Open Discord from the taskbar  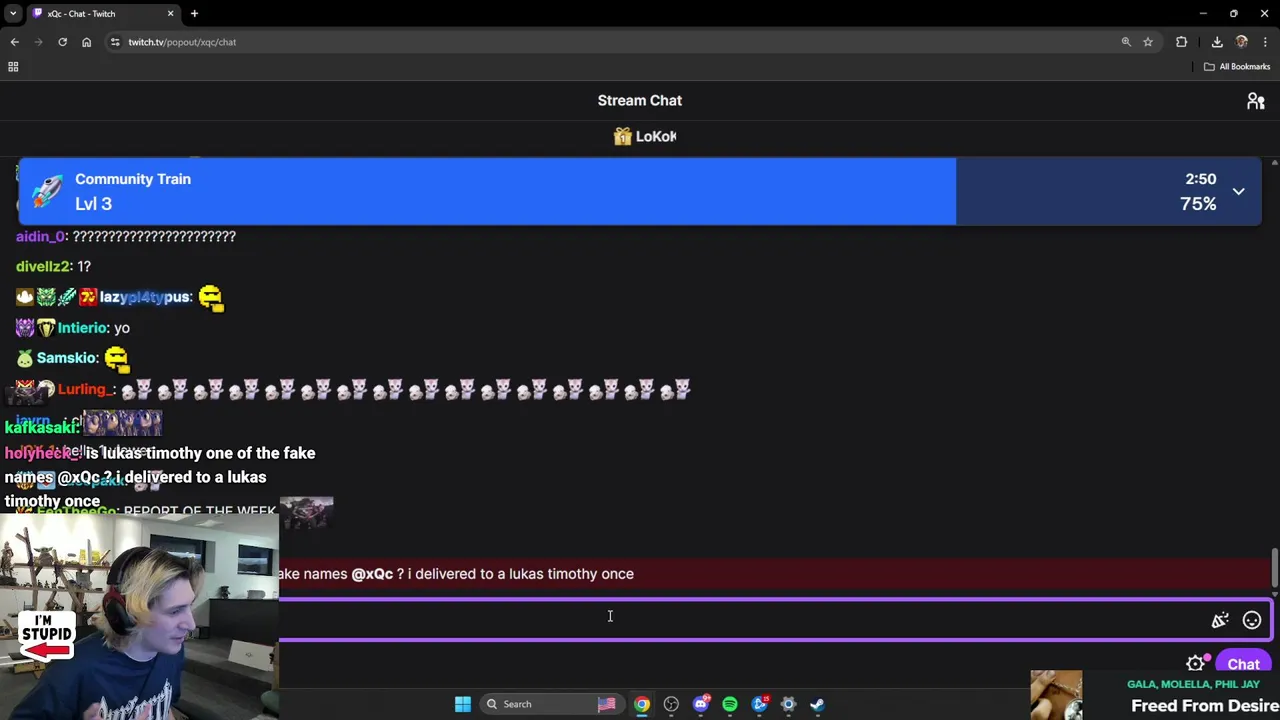click(701, 704)
